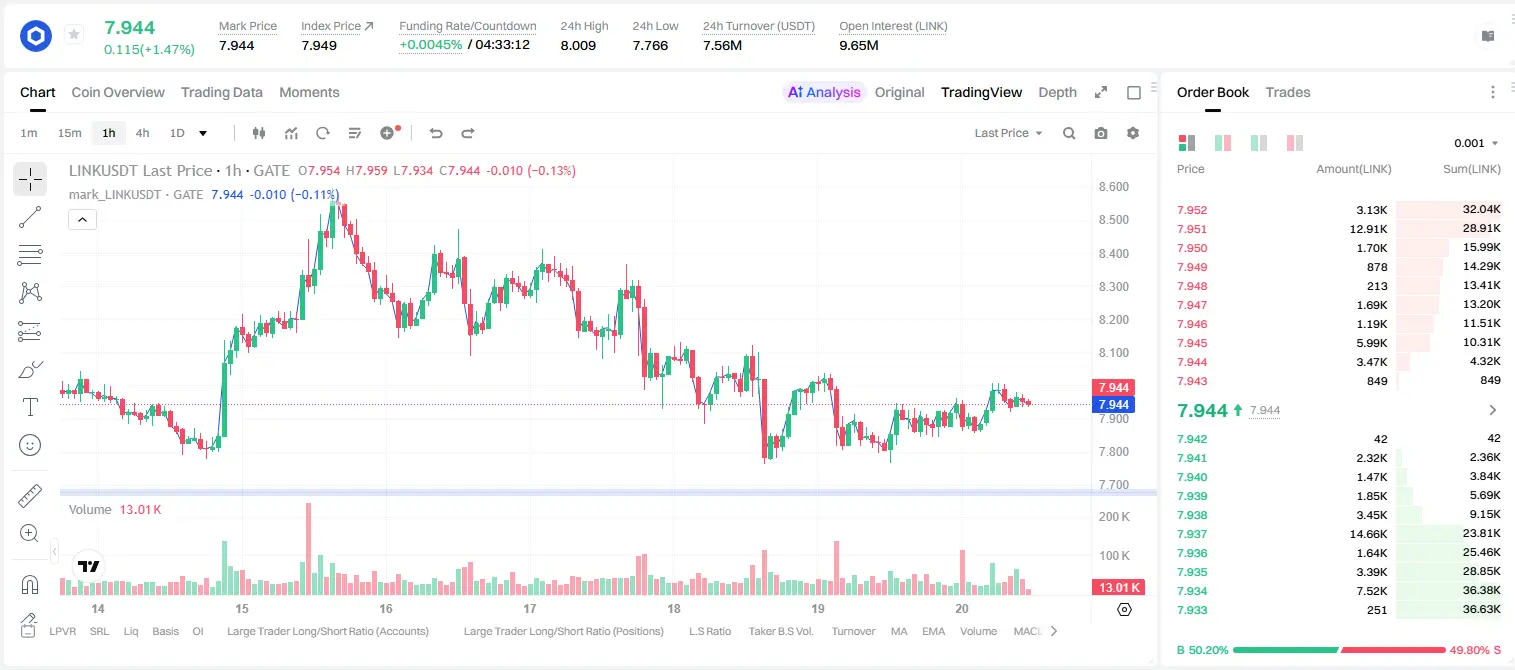Toggle the favorite star for LINK

tap(74, 35)
